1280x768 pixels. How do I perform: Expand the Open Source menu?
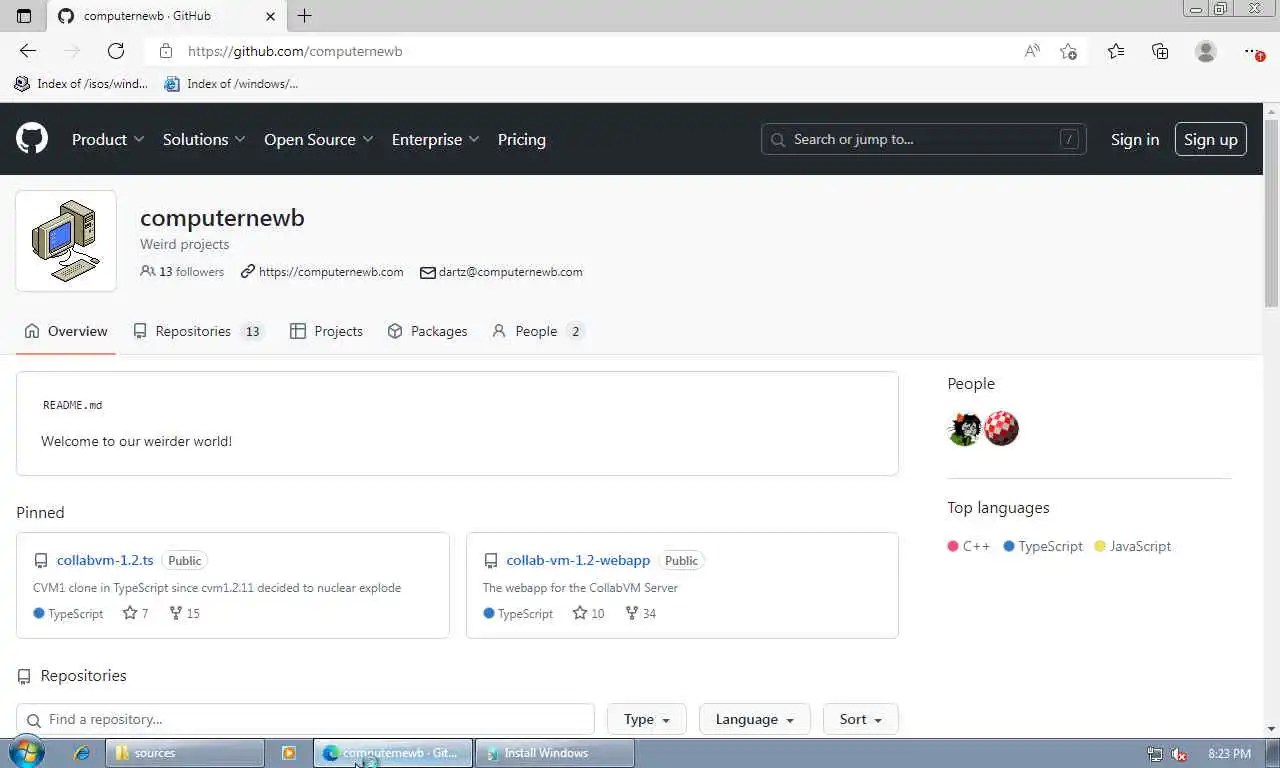(318, 139)
